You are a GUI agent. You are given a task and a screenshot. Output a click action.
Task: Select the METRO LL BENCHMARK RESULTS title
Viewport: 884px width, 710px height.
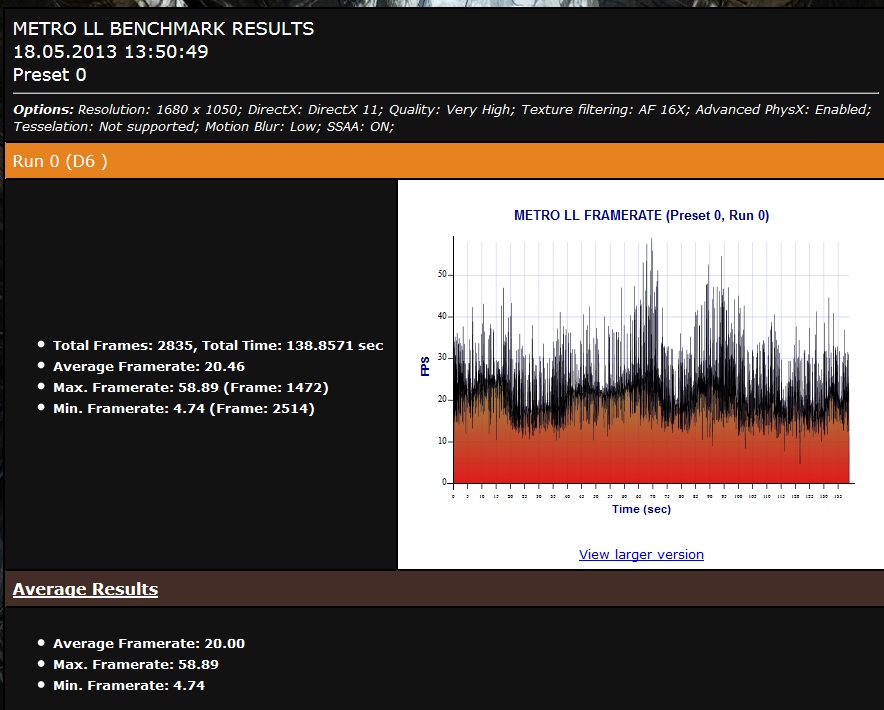tap(163, 29)
